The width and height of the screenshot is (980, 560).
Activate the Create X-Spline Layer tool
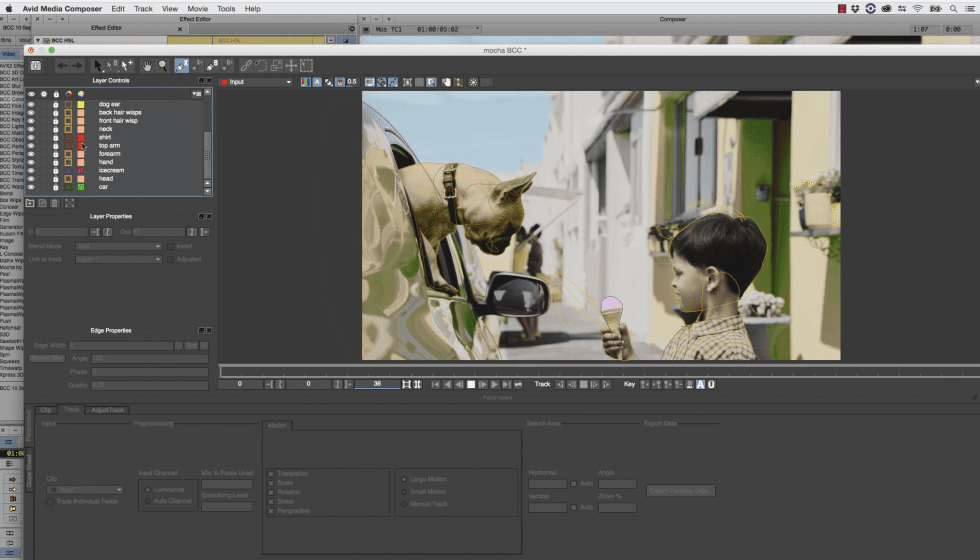pos(182,65)
